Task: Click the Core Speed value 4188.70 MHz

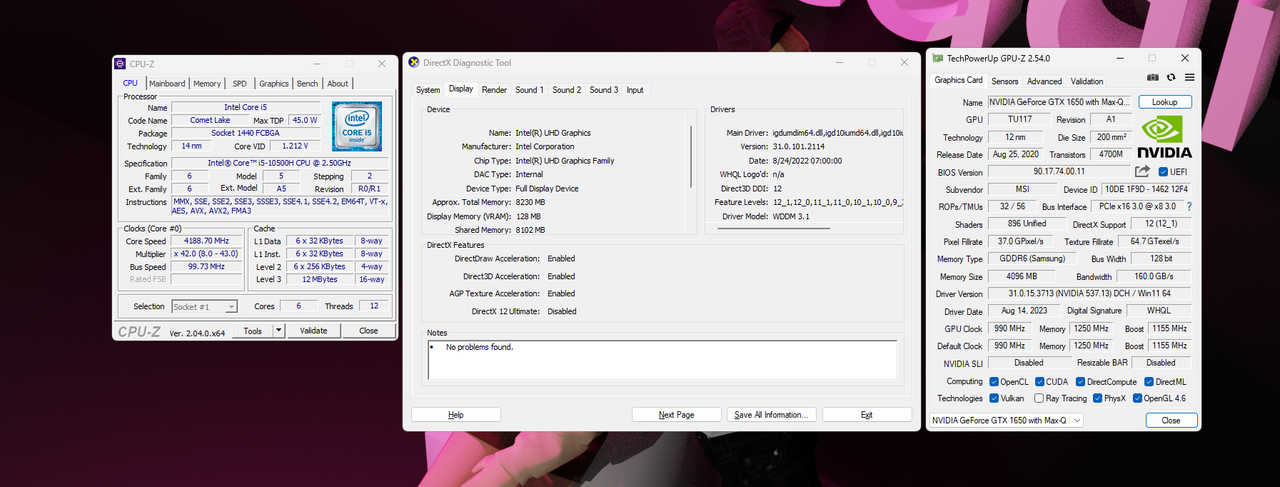Action: 208,241
